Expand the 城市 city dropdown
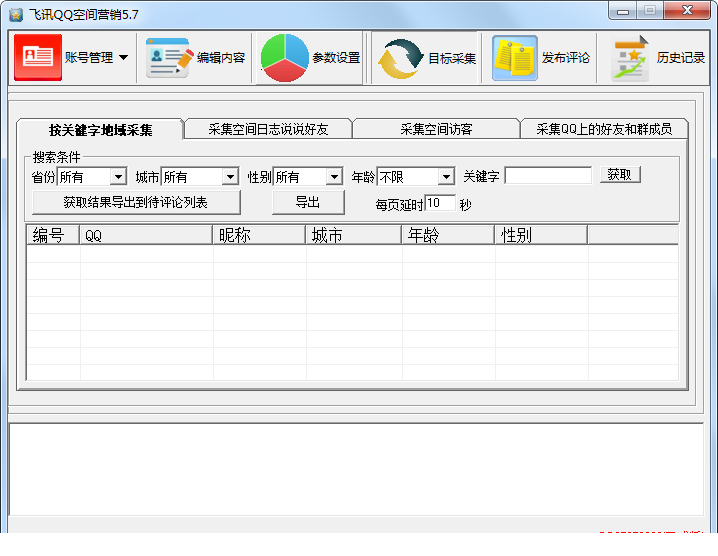718x556 pixels. point(230,177)
